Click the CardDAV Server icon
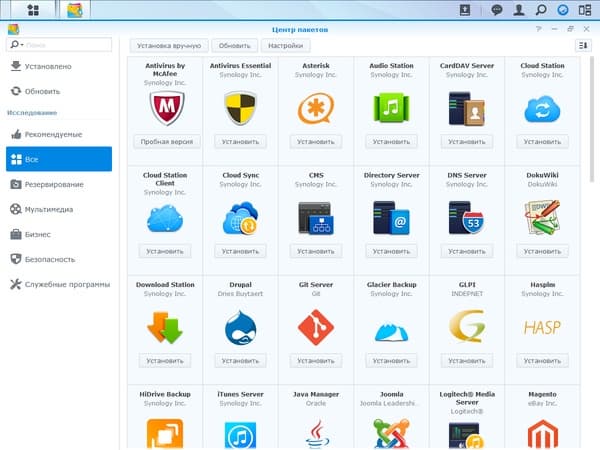The height and width of the screenshot is (450, 600). [x=467, y=109]
